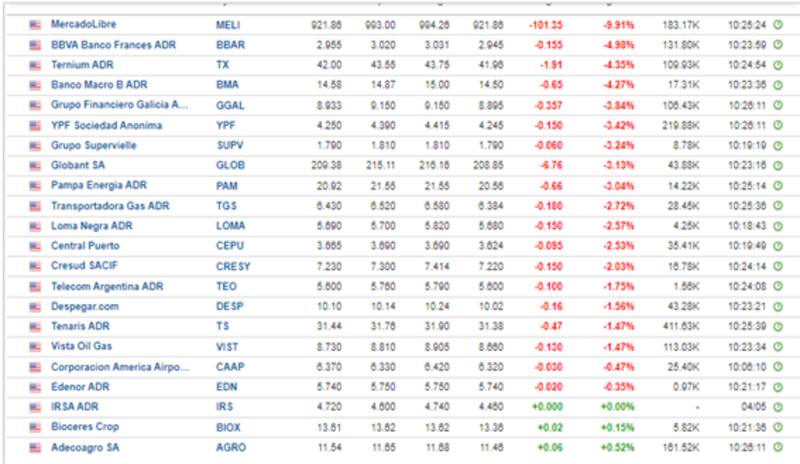Image resolution: width=800 pixels, height=464 pixels.
Task: Open the MercadoLibre stock link
Action: click(81, 24)
